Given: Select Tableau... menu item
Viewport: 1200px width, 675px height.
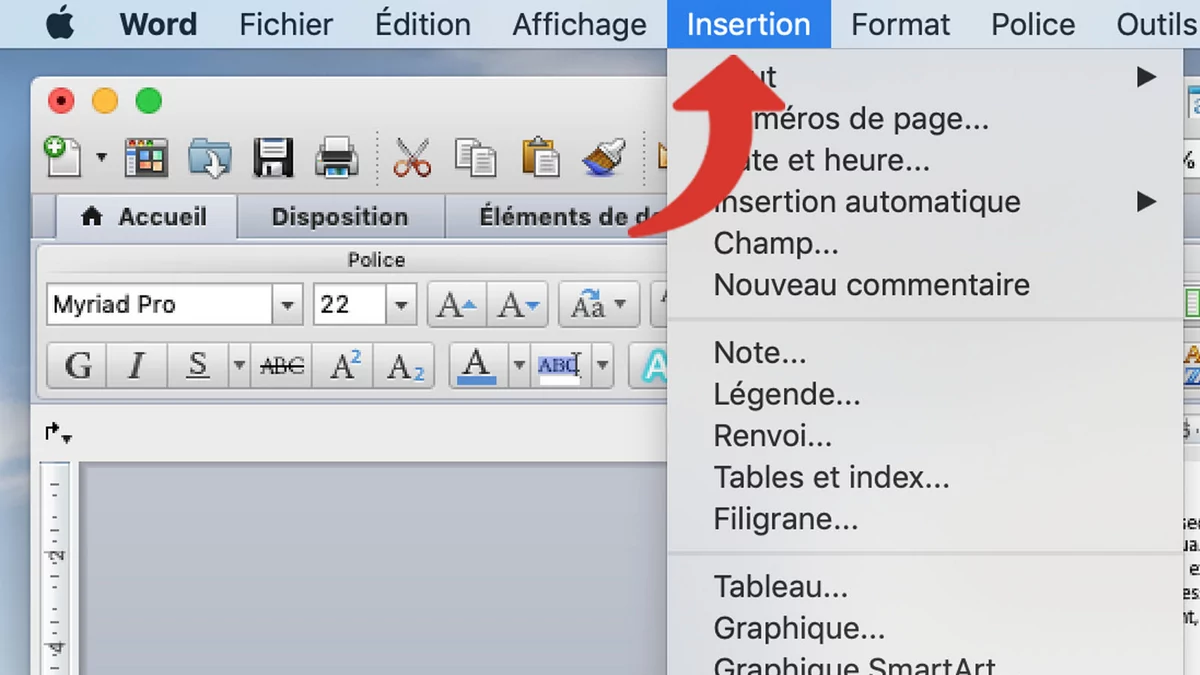Looking at the screenshot, I should pos(925,587).
